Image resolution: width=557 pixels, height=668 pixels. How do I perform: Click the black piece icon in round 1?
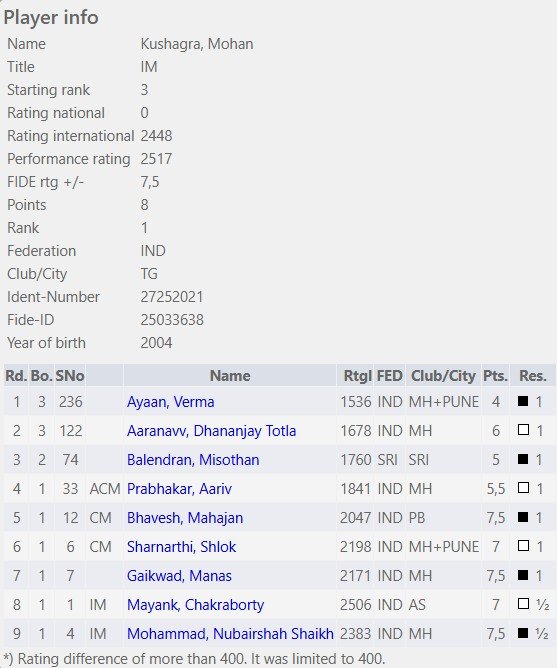pos(523,401)
